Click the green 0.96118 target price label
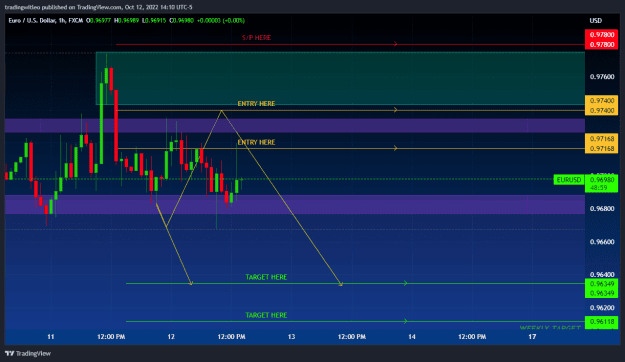The image size is (625, 362). (601, 322)
